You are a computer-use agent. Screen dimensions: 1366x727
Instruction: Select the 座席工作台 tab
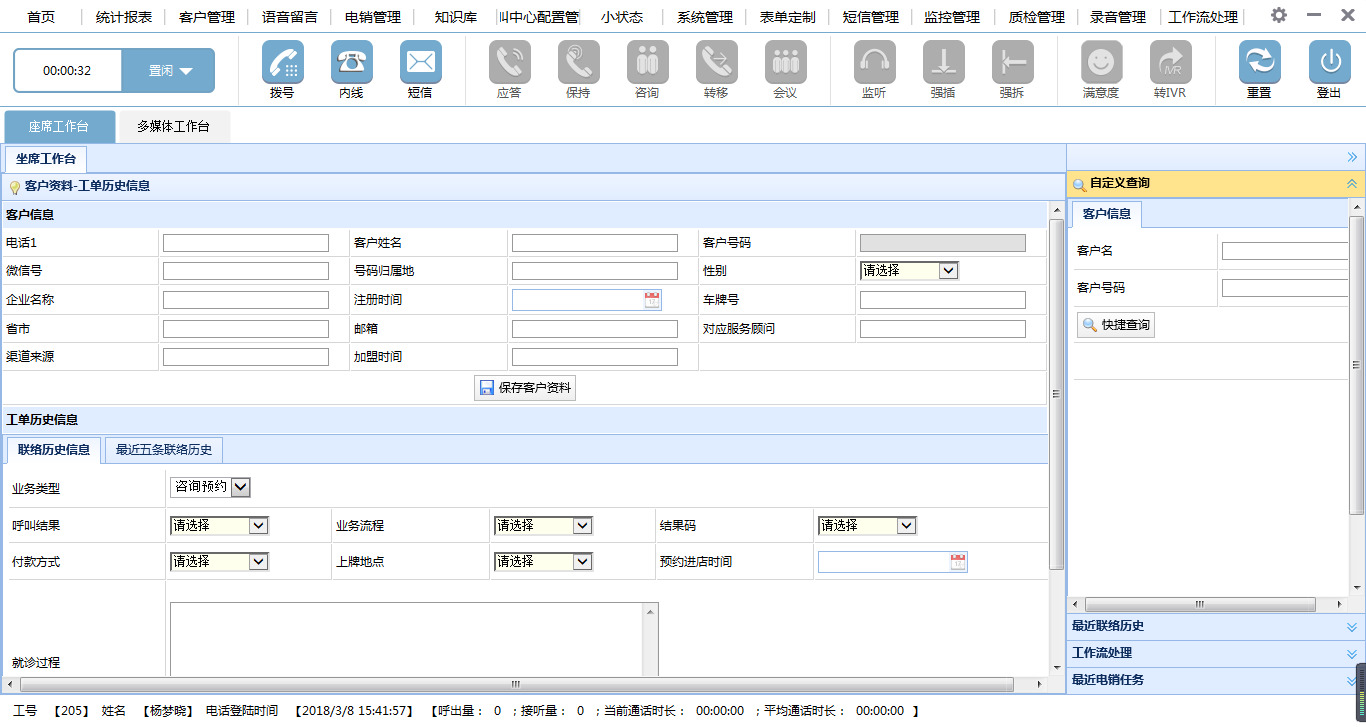click(59, 127)
